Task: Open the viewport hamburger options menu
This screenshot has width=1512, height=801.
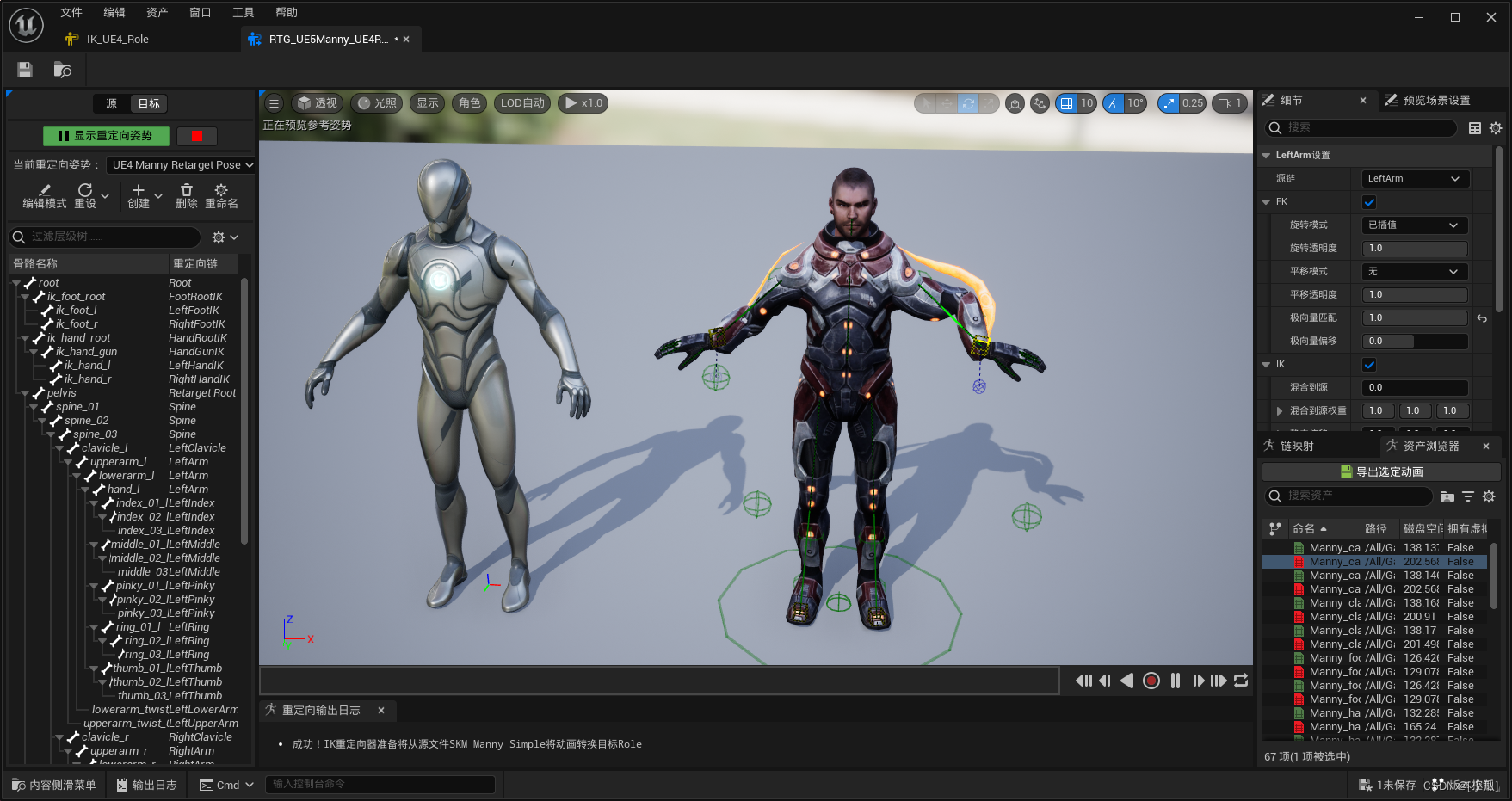Action: pos(274,103)
